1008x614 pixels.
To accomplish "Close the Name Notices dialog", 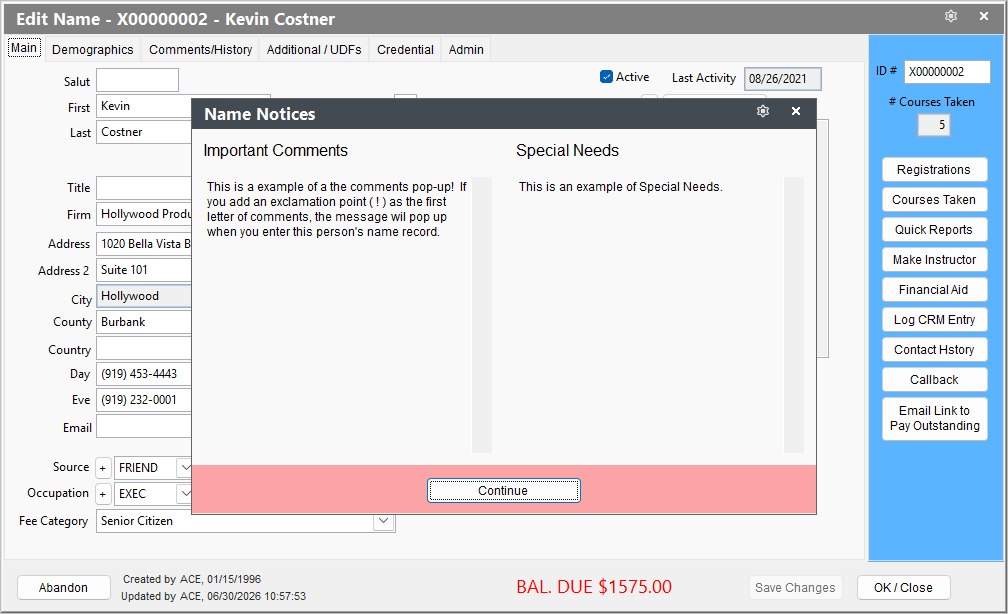I will pos(796,111).
